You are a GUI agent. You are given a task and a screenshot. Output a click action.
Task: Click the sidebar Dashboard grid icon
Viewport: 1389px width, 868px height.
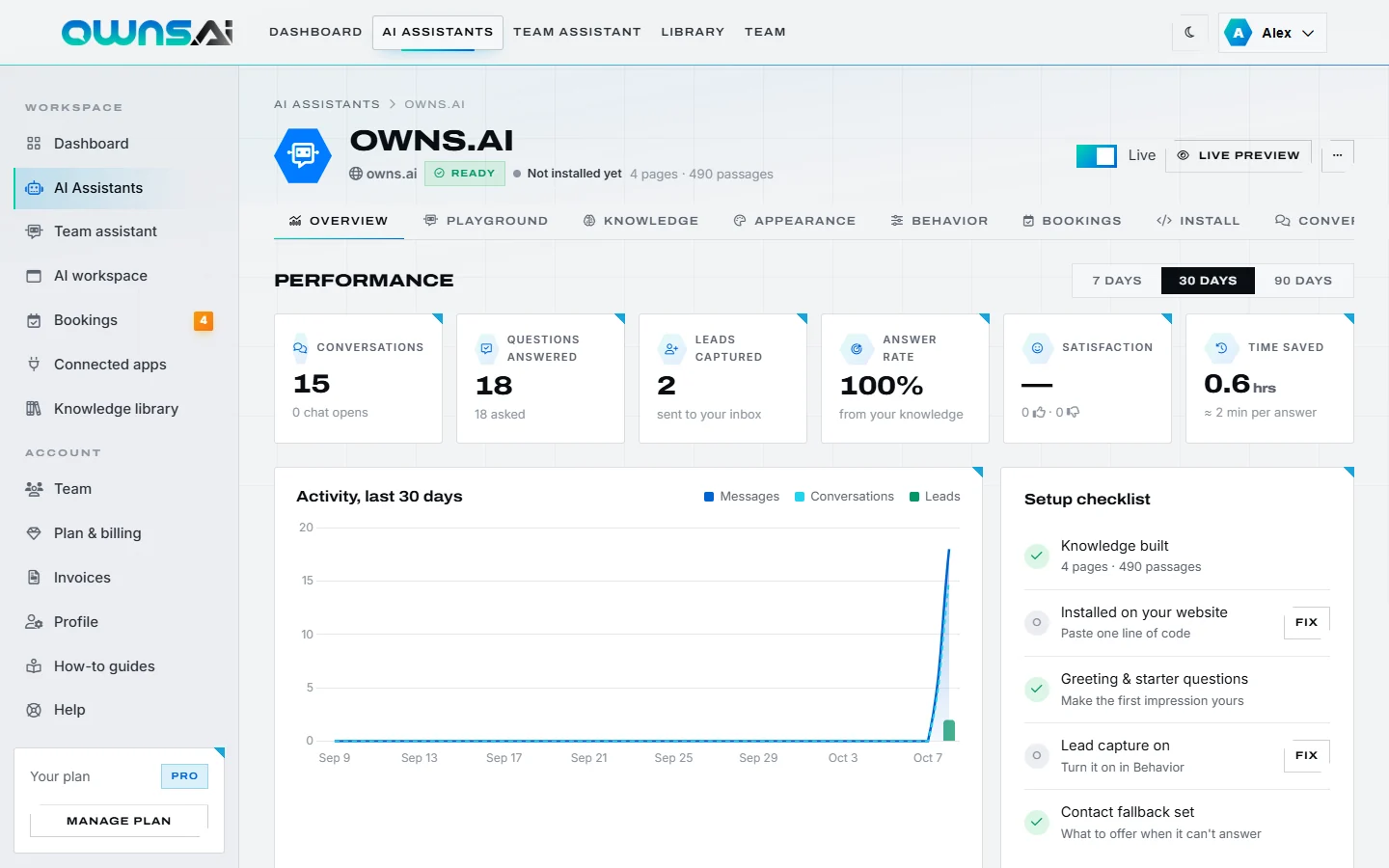[x=34, y=144]
